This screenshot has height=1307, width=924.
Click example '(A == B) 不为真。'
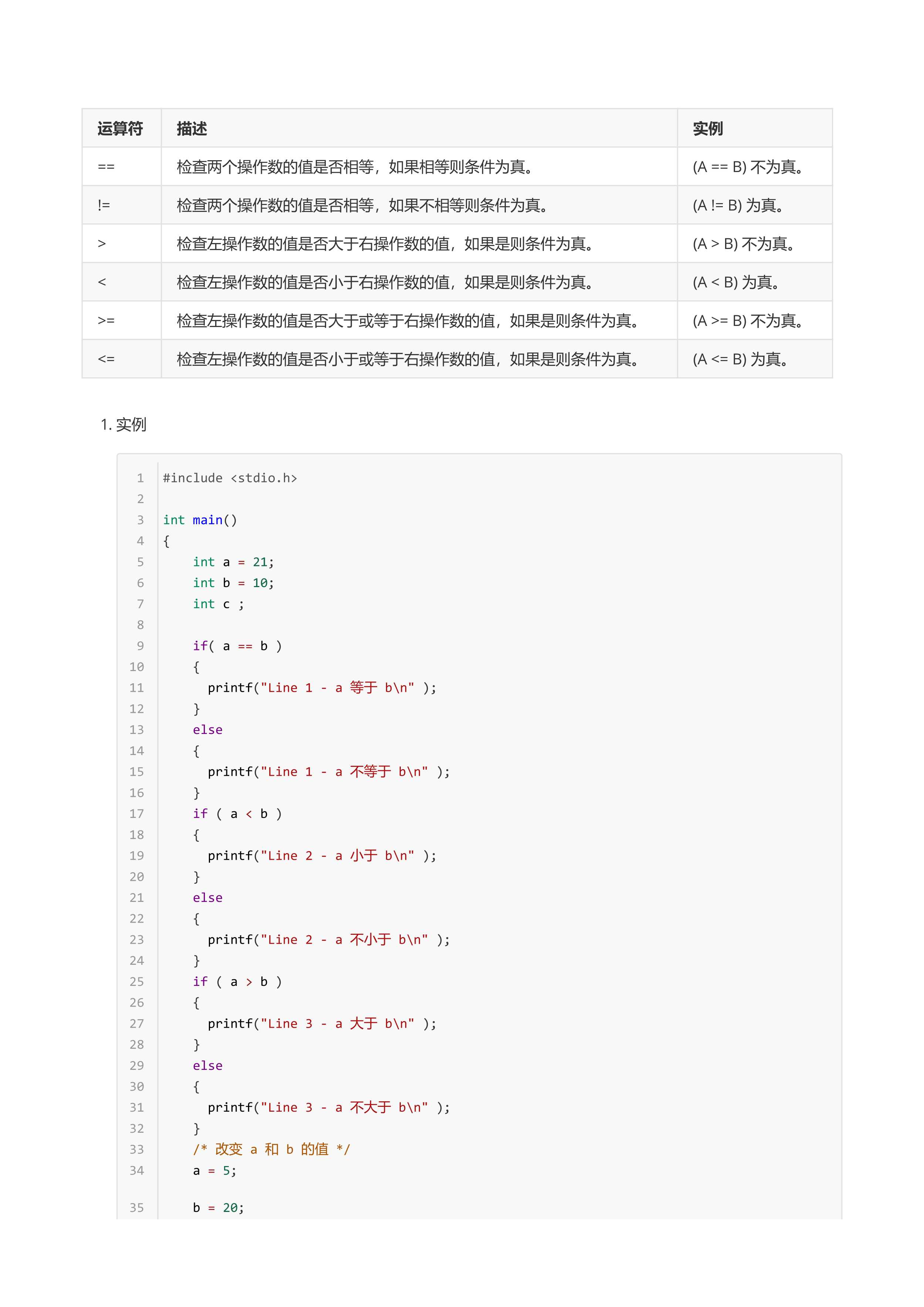[x=748, y=167]
